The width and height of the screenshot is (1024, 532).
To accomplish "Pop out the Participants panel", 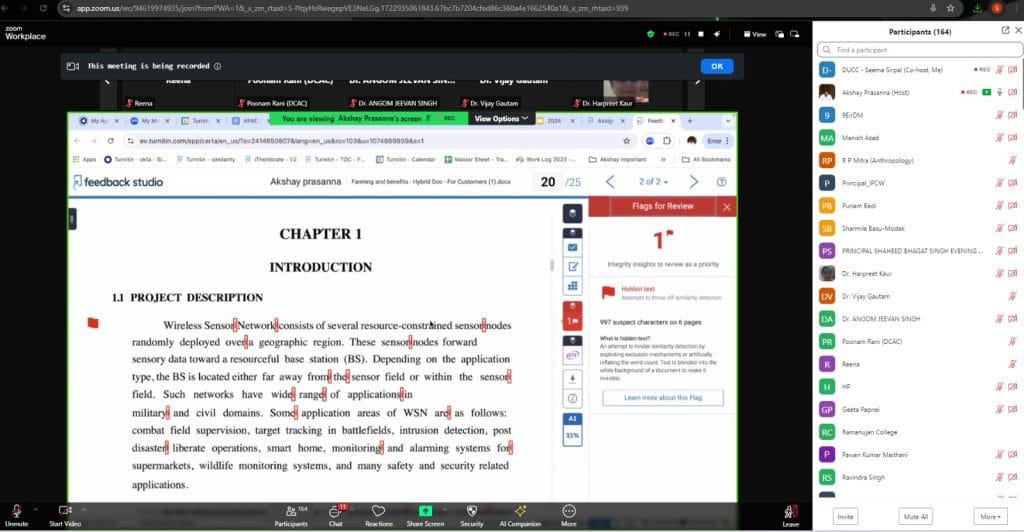I will pos(1005,30).
